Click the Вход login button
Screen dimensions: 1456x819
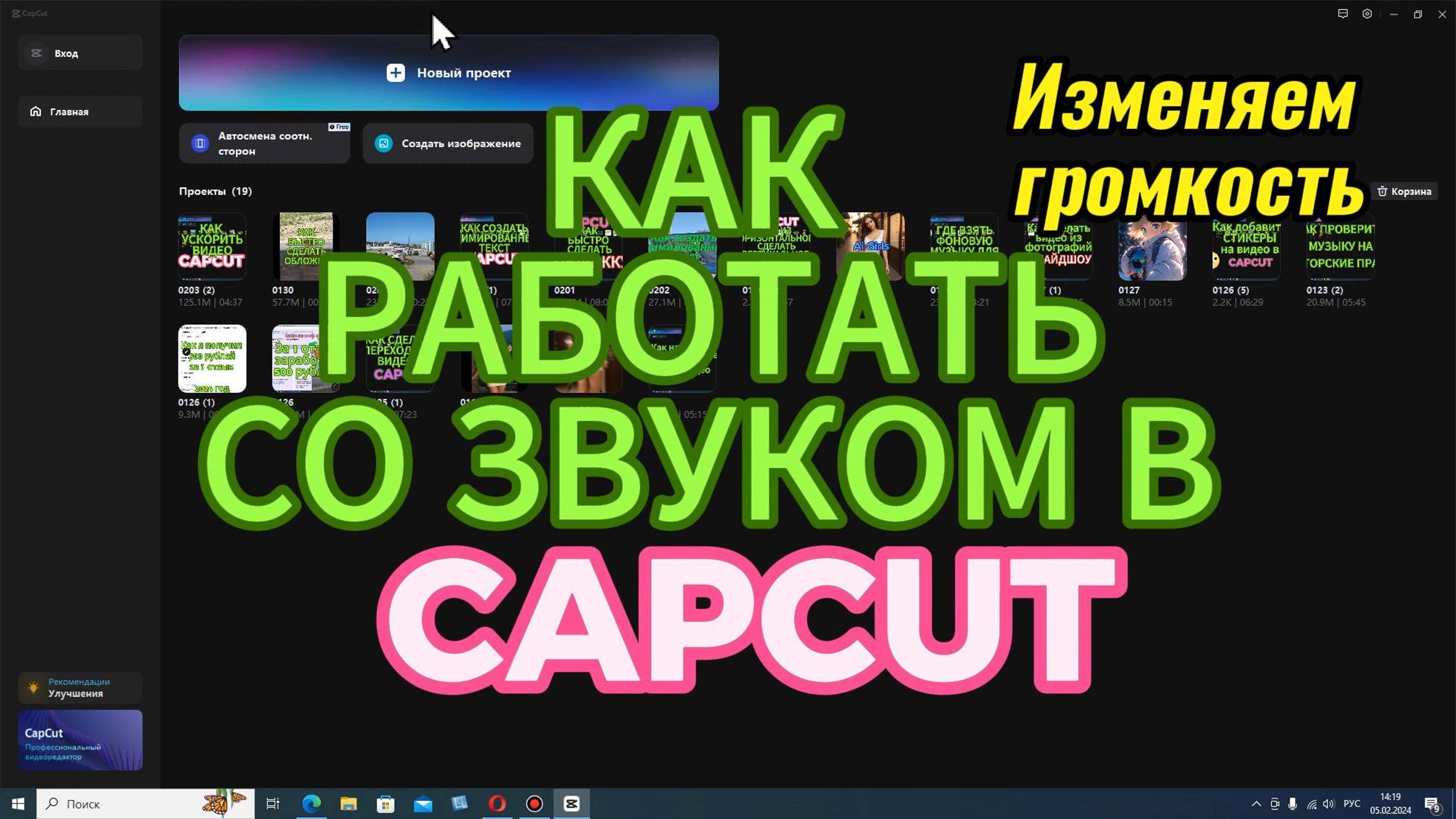pos(80,53)
